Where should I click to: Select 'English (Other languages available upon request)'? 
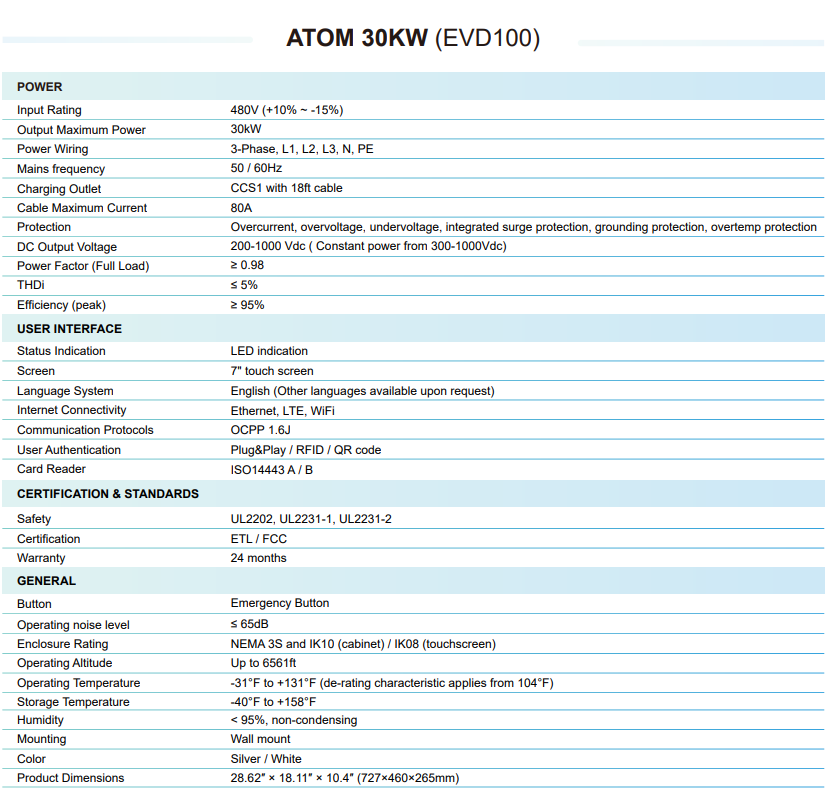click(x=362, y=391)
